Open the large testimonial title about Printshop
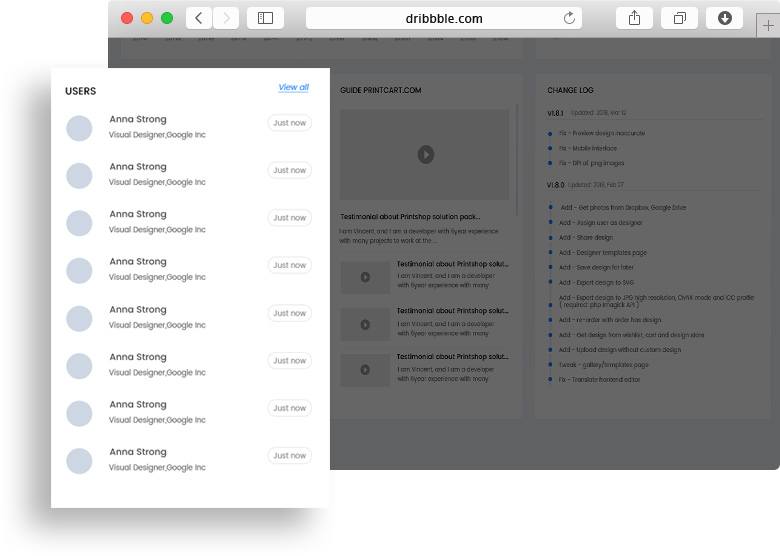The image size is (780, 556). tap(410, 216)
